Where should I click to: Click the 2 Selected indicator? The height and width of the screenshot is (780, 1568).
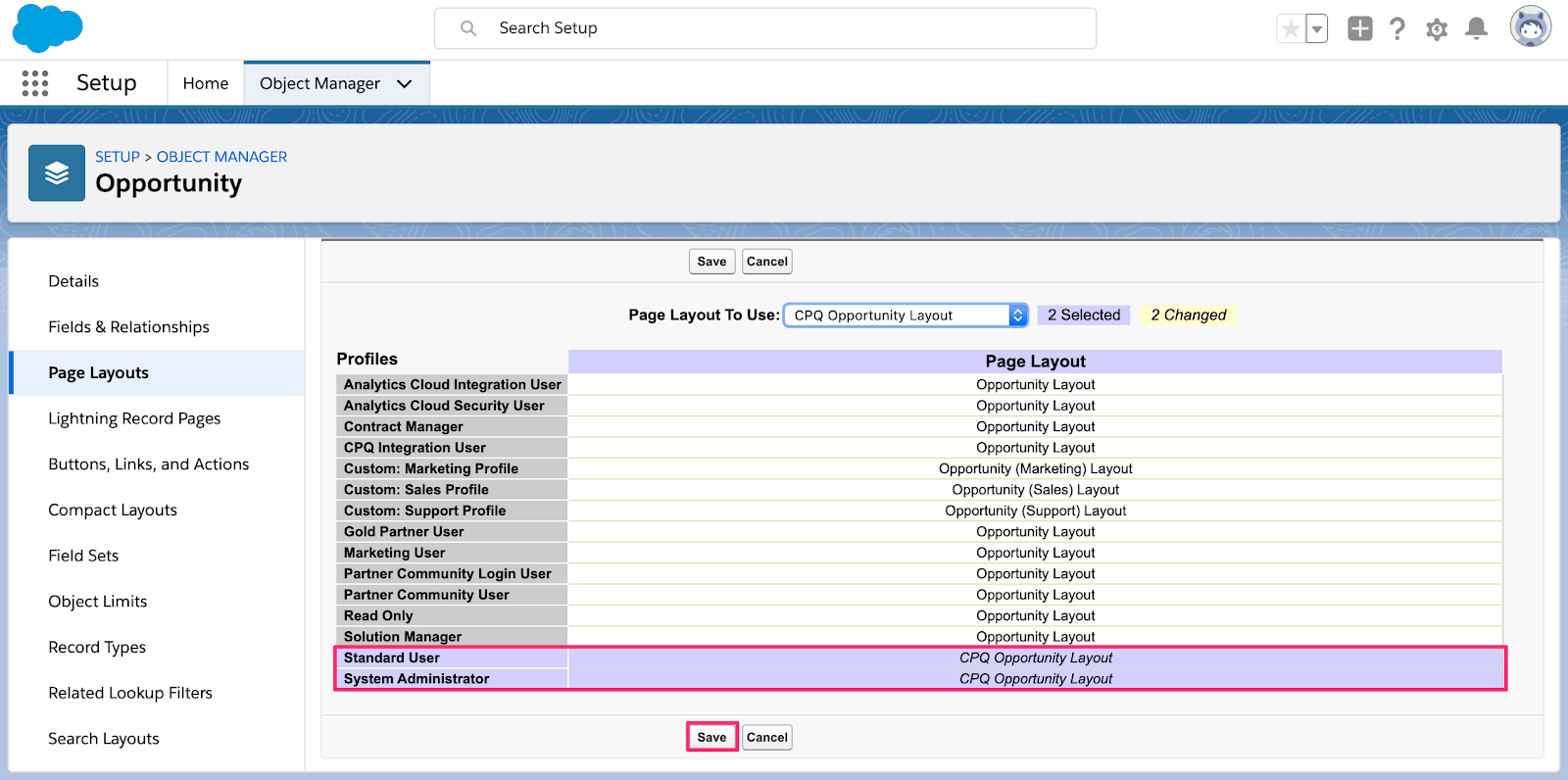tap(1084, 315)
